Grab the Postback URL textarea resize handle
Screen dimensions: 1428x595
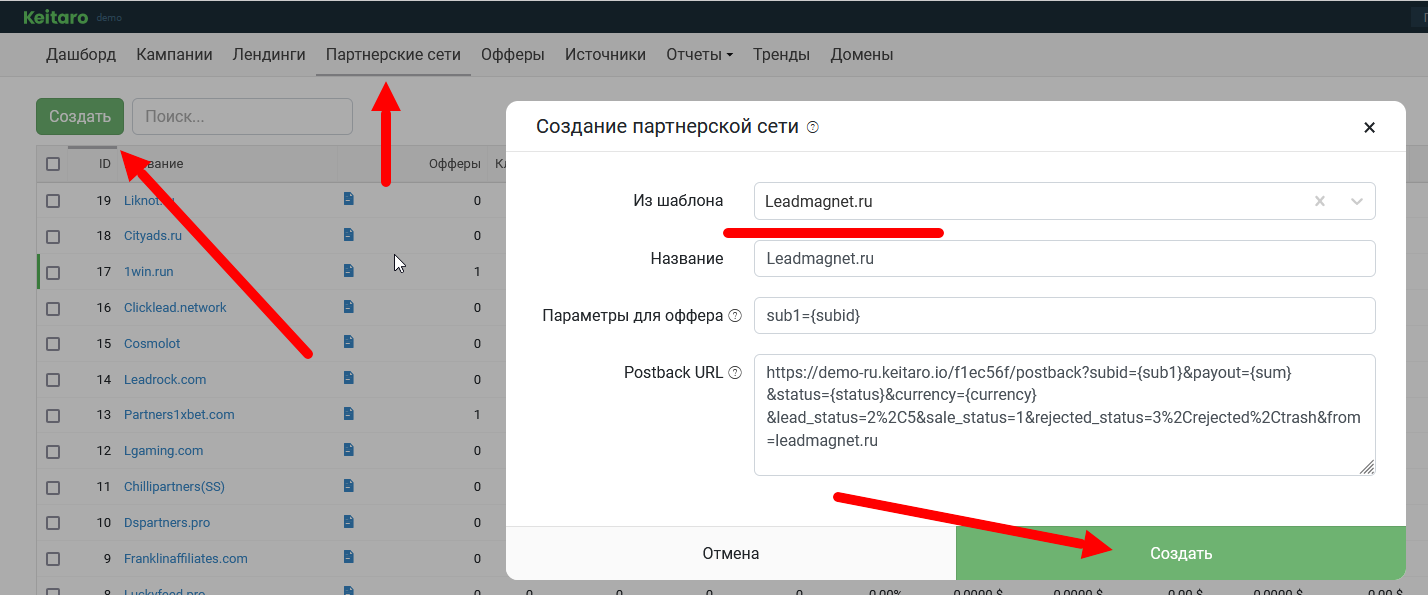click(1367, 467)
